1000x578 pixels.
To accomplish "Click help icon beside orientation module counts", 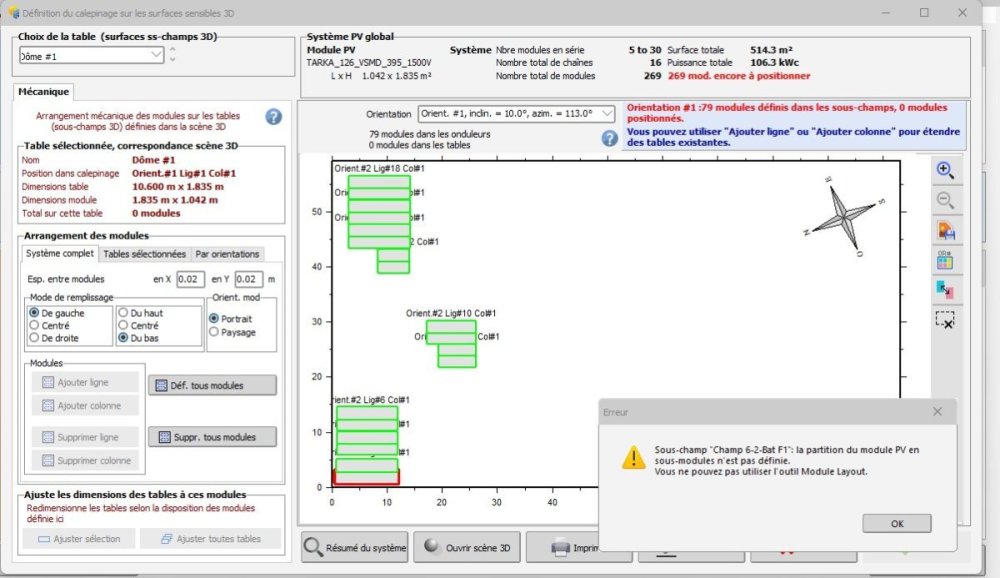I will pos(609,138).
